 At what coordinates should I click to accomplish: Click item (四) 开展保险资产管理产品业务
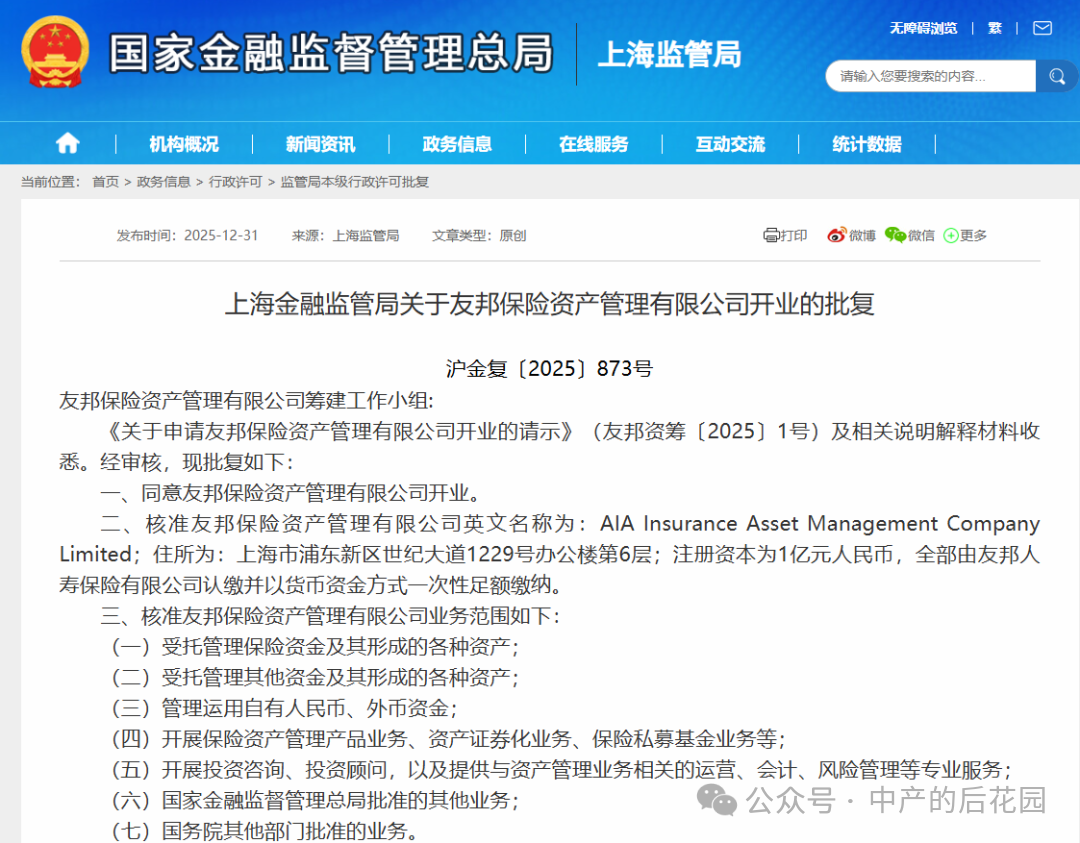pyautogui.click(x=448, y=739)
